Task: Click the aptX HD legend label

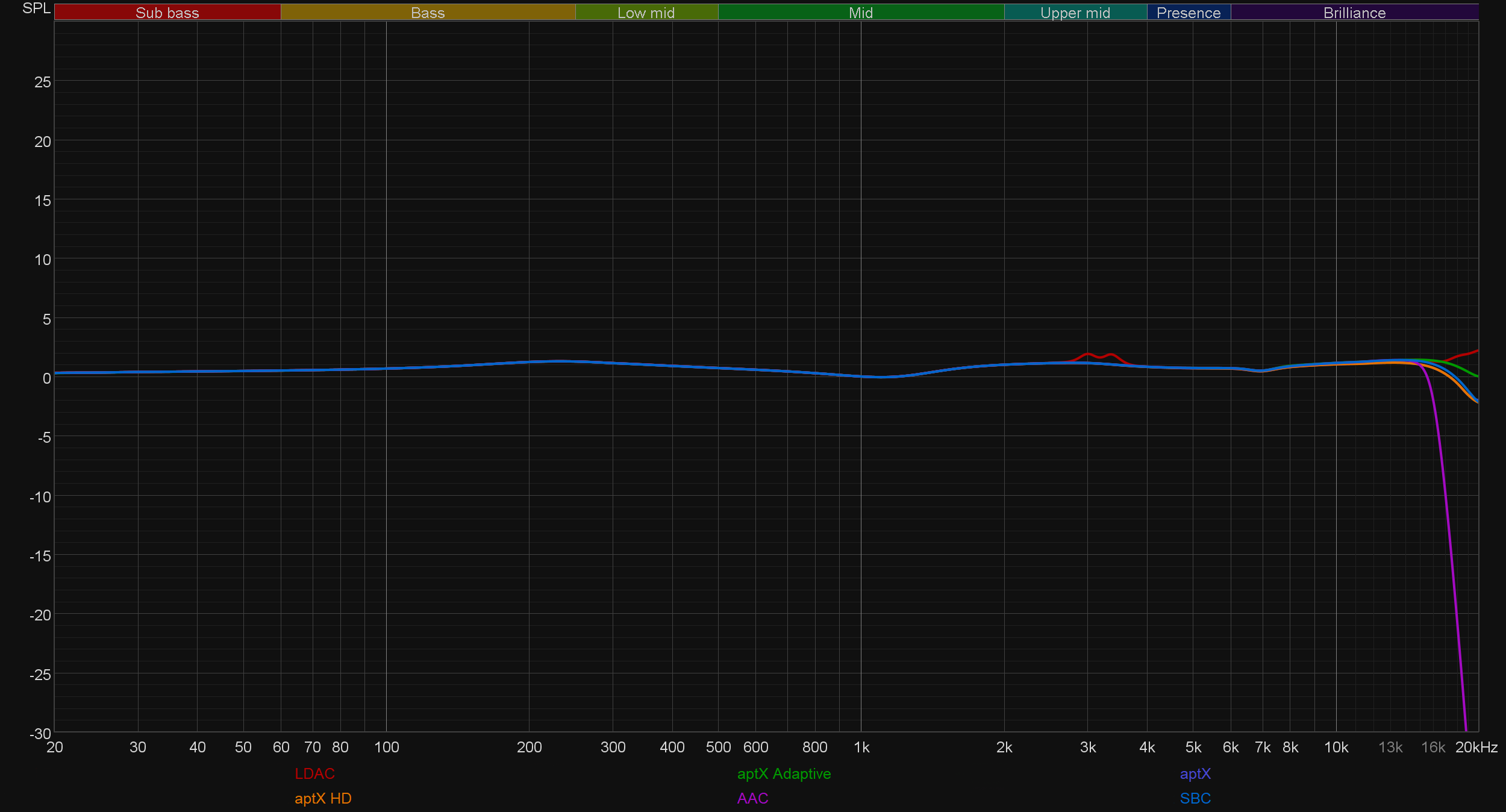Action: tap(323, 798)
